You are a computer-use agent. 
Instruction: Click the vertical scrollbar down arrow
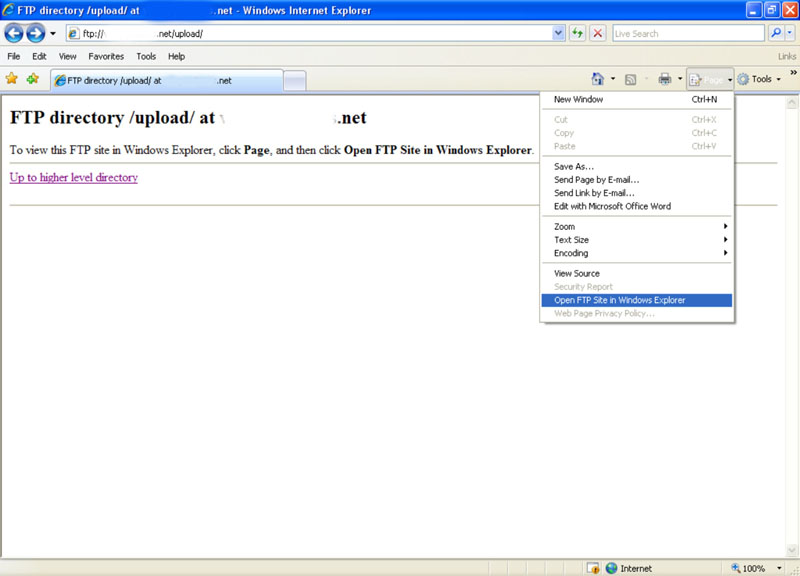tap(791, 550)
